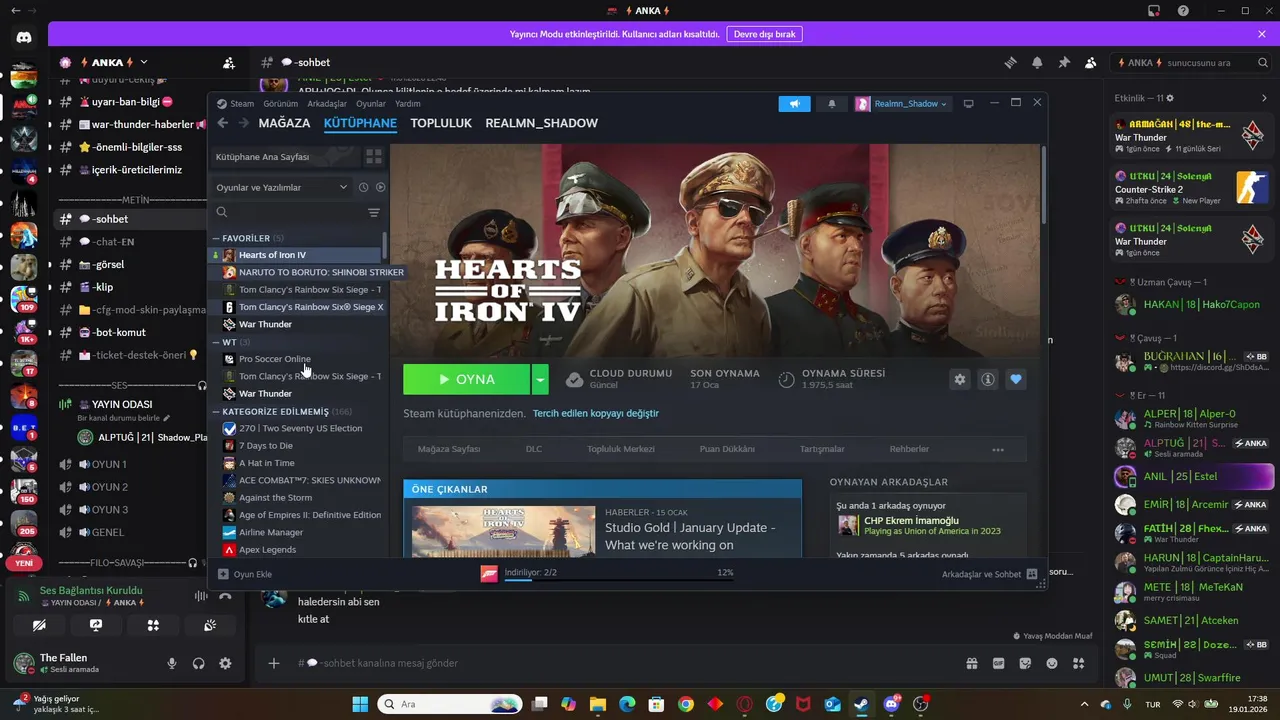The width and height of the screenshot is (1280, 720).
Task: Show Hearts of Iron IV game info icon
Action: [988, 380]
